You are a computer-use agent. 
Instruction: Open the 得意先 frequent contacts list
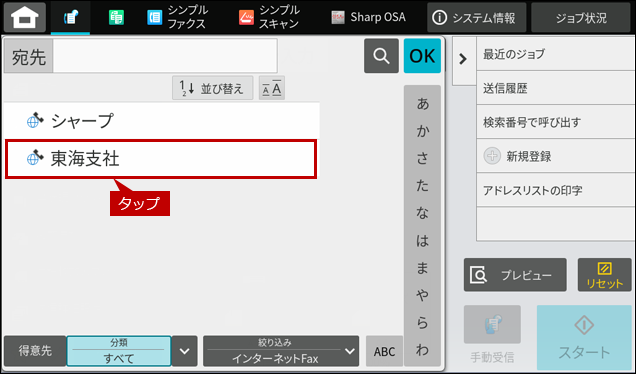click(35, 351)
